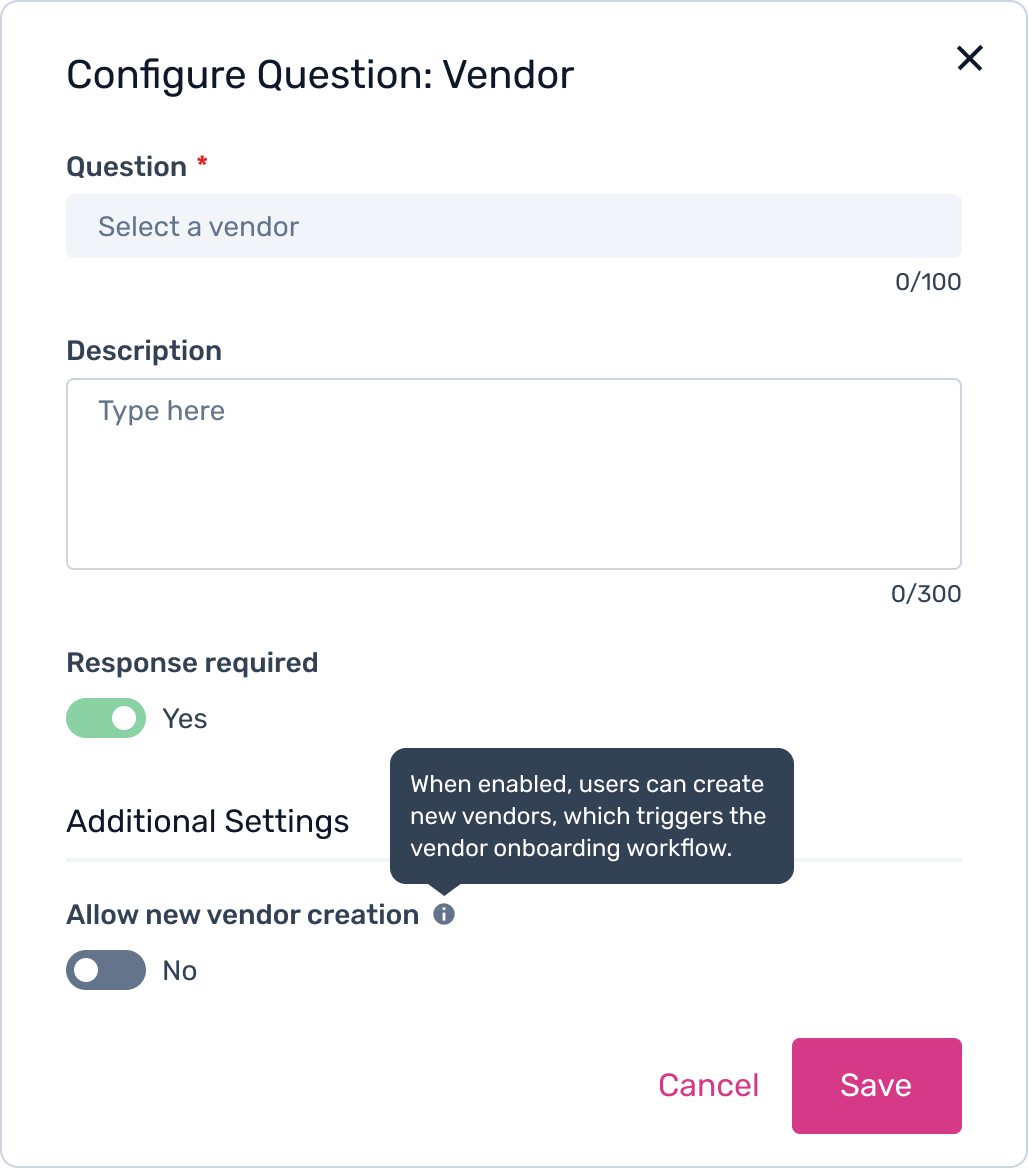1028x1168 pixels.
Task: Click the red required asterisk by Question
Action: coord(202,163)
